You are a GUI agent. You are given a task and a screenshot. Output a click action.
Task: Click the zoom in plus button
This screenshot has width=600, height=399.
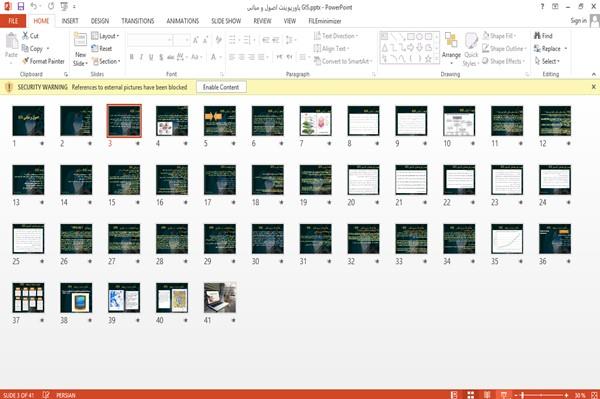(x=566, y=395)
